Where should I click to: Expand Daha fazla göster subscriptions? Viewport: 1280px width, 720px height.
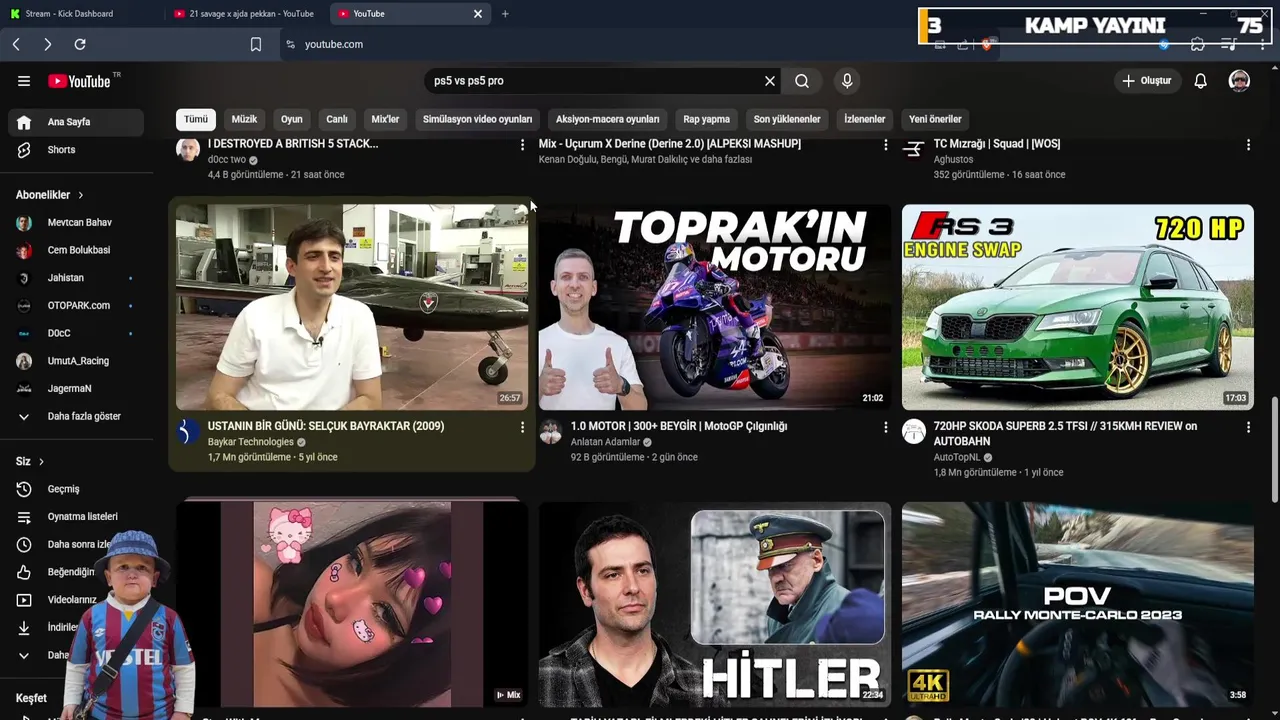pyautogui.click(x=76, y=416)
